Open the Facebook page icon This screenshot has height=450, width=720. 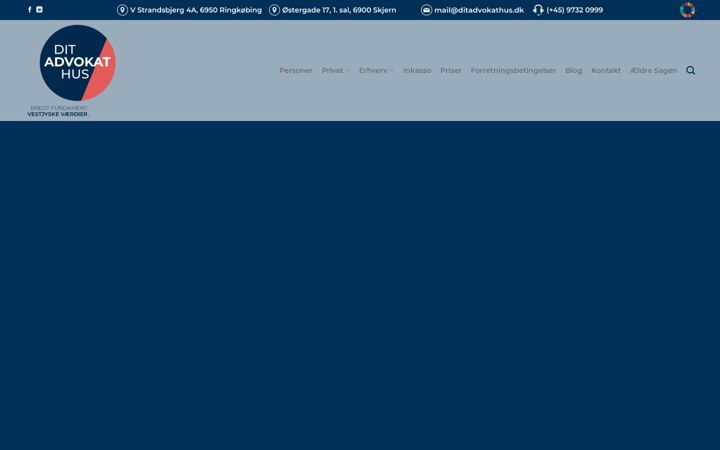point(30,10)
